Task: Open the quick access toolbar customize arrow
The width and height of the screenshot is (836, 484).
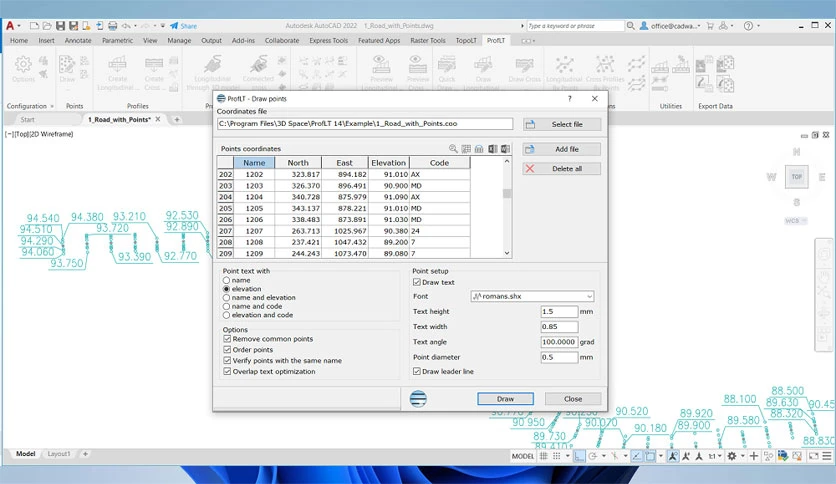Action: [x=163, y=26]
